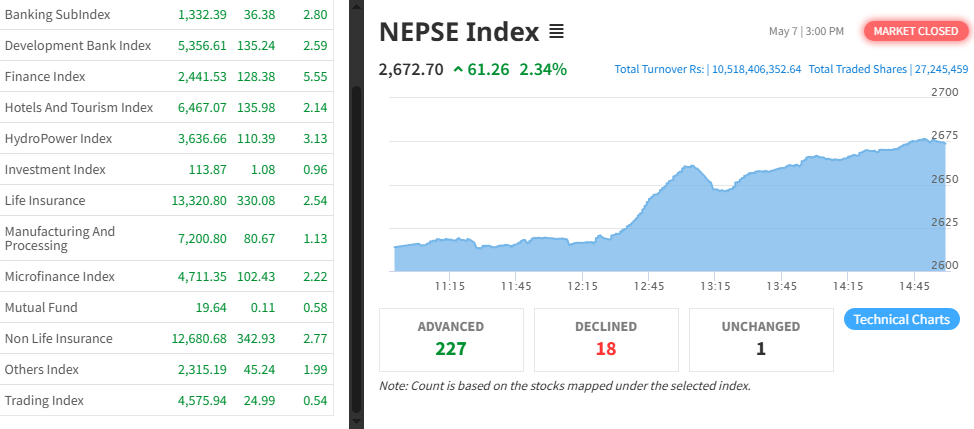Image resolution: width=974 pixels, height=429 pixels.
Task: Open the NEPSE Index hamburger menu icon
Action: tap(557, 32)
